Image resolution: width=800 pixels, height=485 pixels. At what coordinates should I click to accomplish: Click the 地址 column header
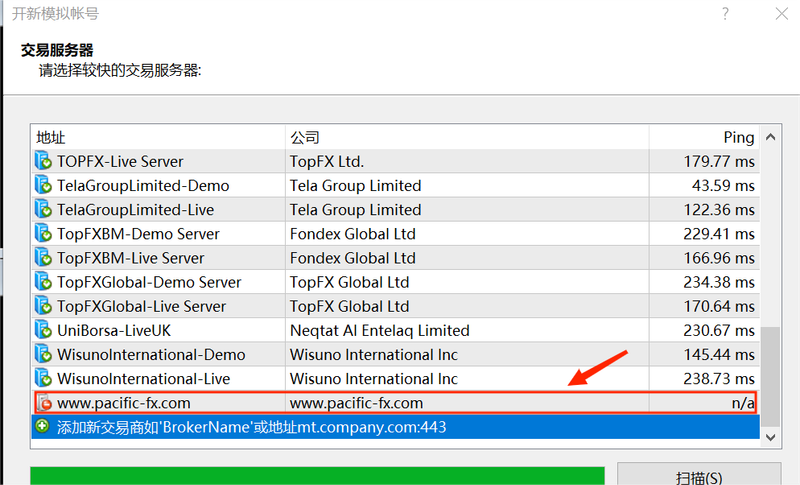coord(158,137)
